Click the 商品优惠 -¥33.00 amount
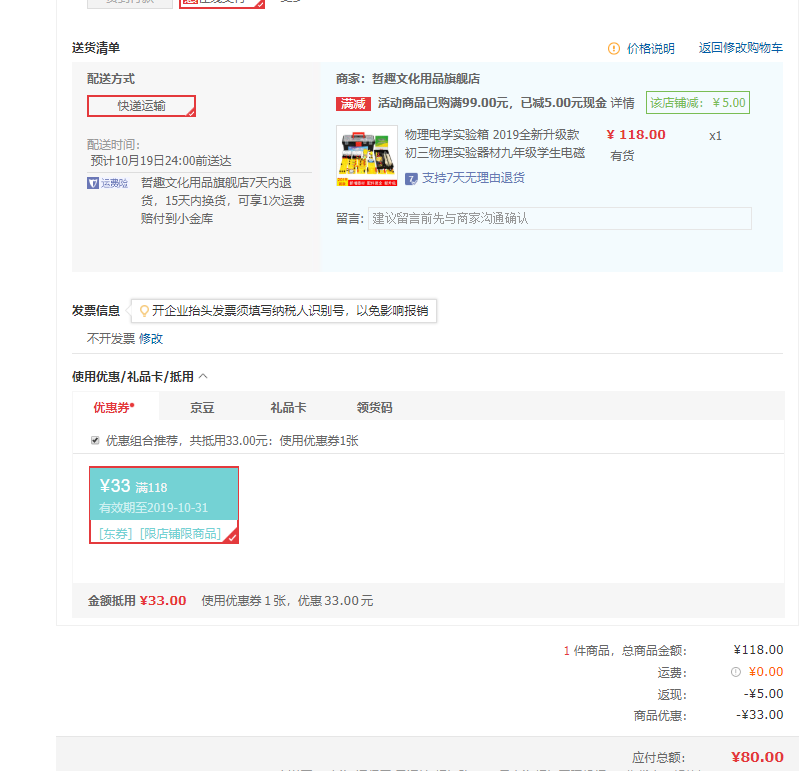Screen dimensions: 804x771 point(760,715)
